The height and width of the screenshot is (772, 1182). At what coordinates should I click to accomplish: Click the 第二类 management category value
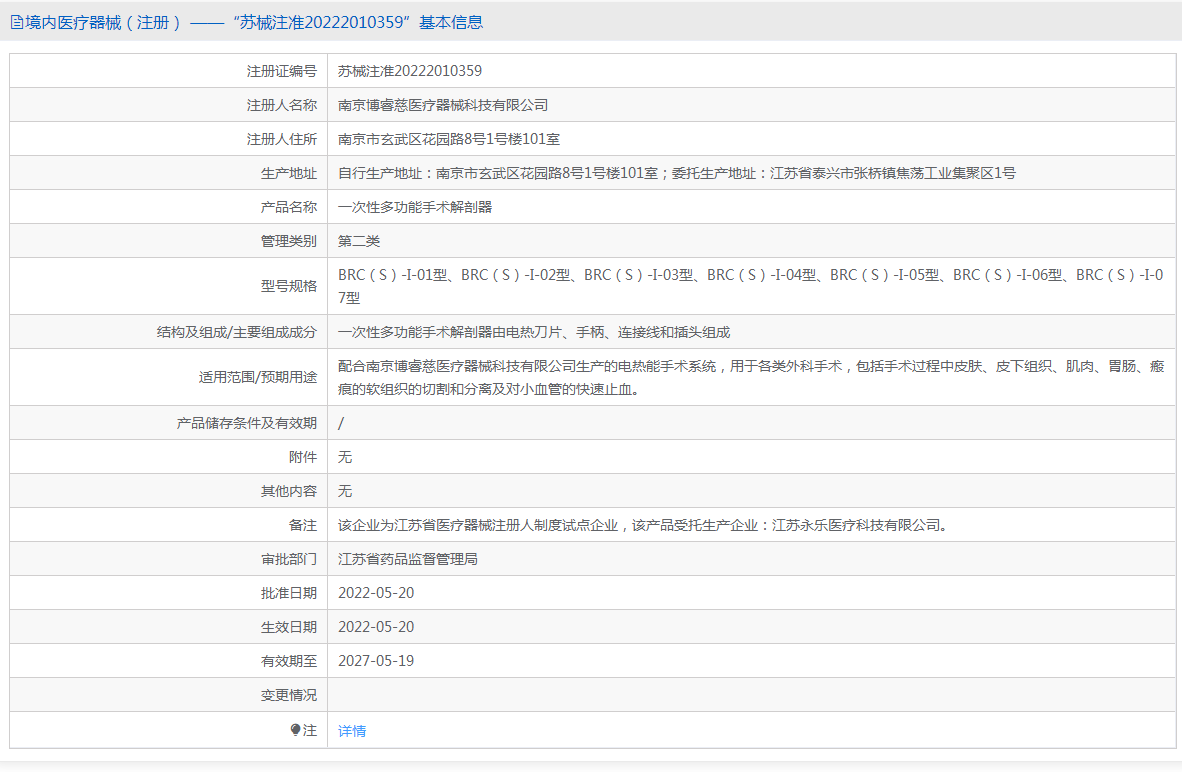359,241
